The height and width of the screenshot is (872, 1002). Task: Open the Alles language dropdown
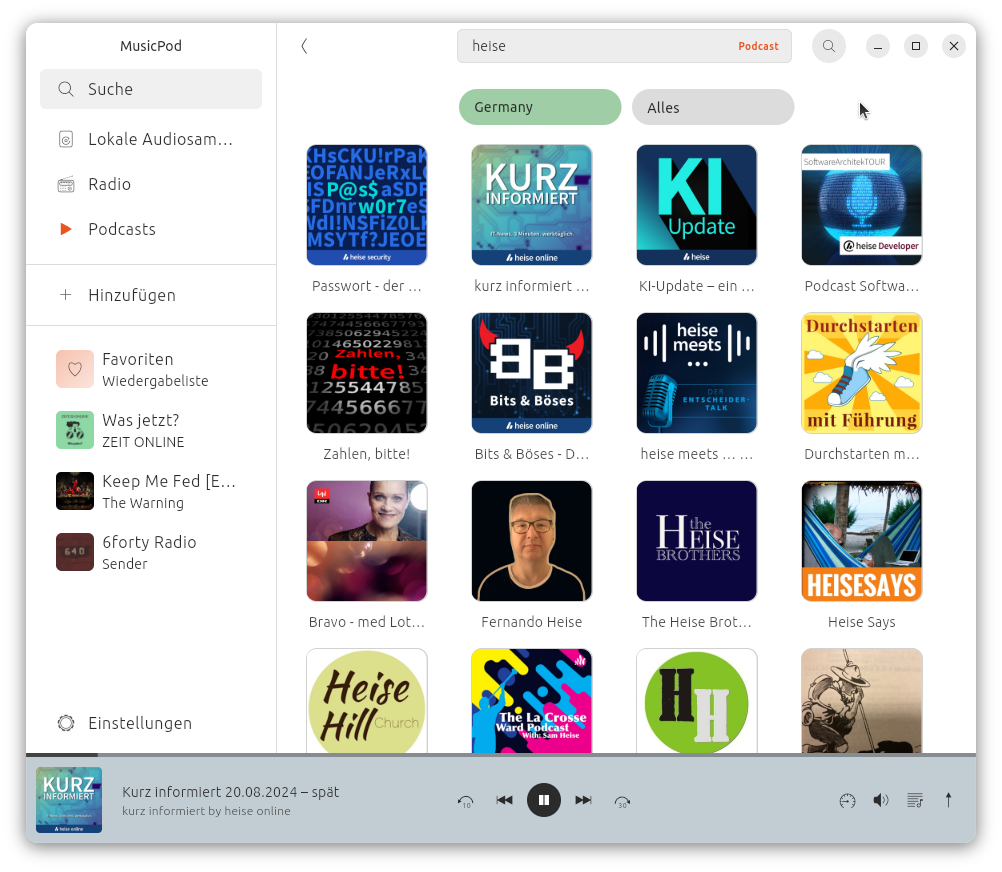713,107
